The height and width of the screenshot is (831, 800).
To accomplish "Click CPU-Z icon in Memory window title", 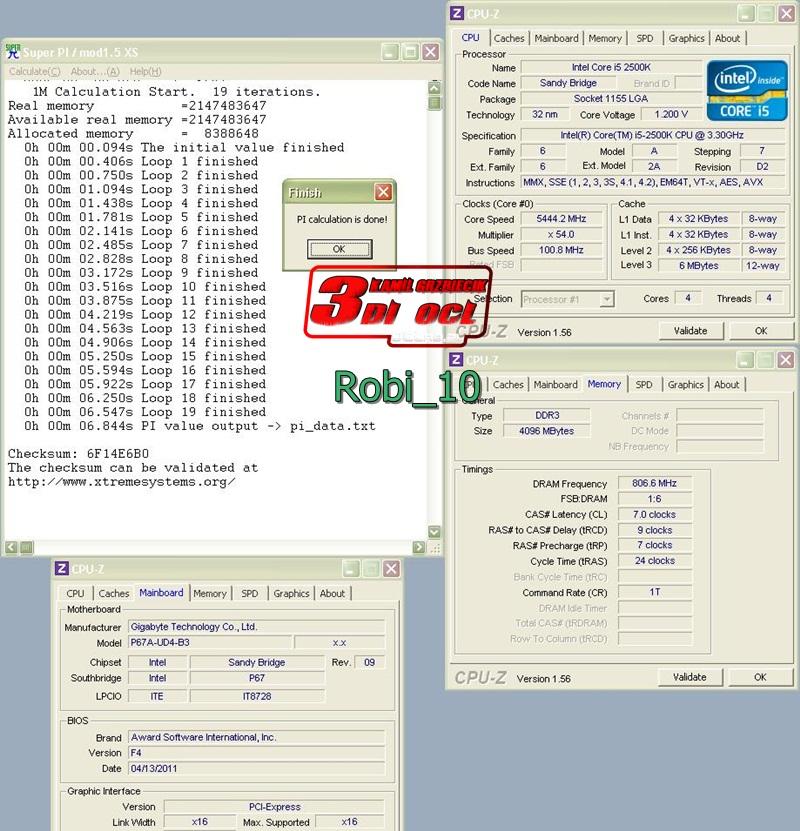I will 456,359.
